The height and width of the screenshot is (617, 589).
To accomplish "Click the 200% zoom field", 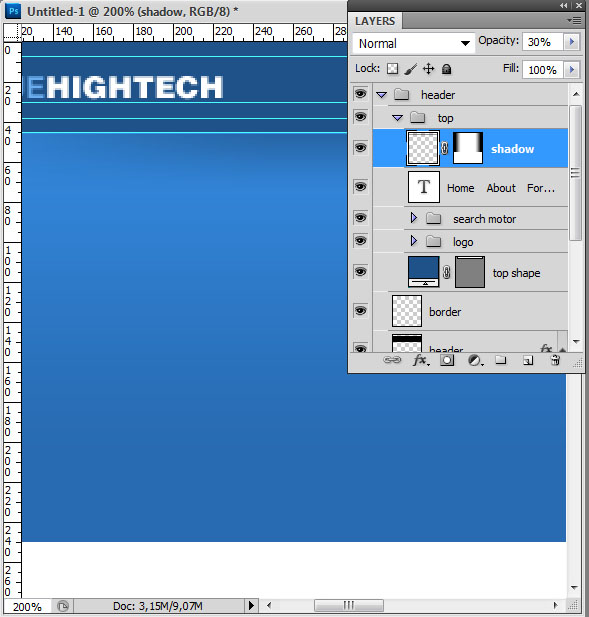I will click(27, 606).
